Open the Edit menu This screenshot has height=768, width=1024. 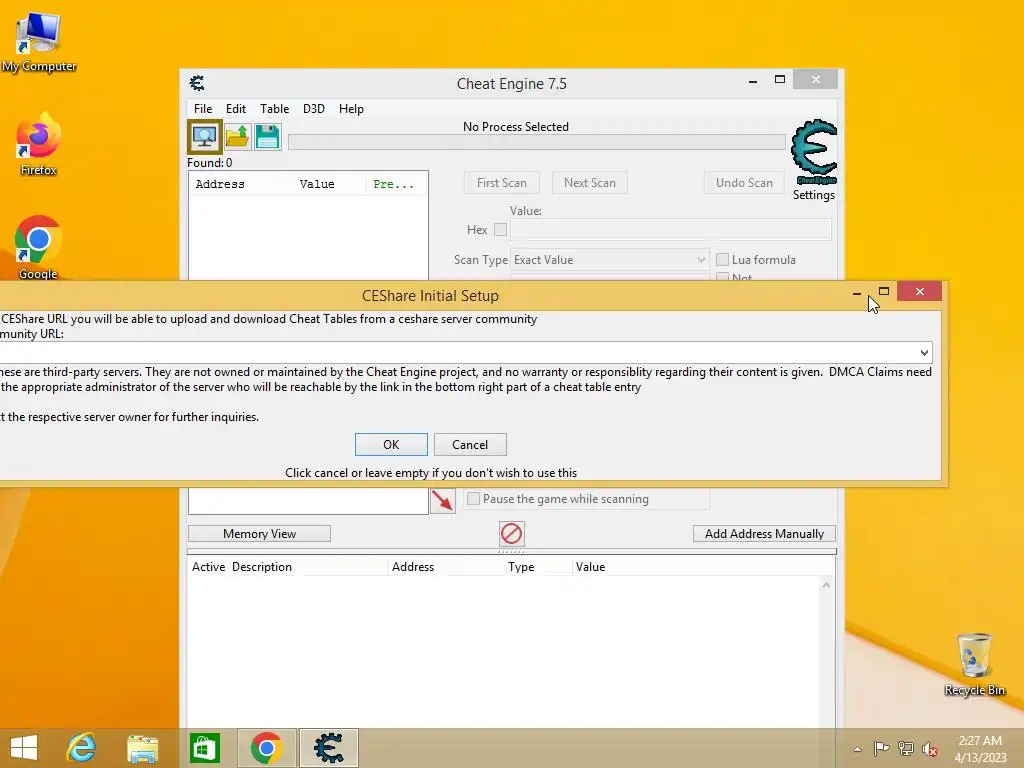coord(236,108)
